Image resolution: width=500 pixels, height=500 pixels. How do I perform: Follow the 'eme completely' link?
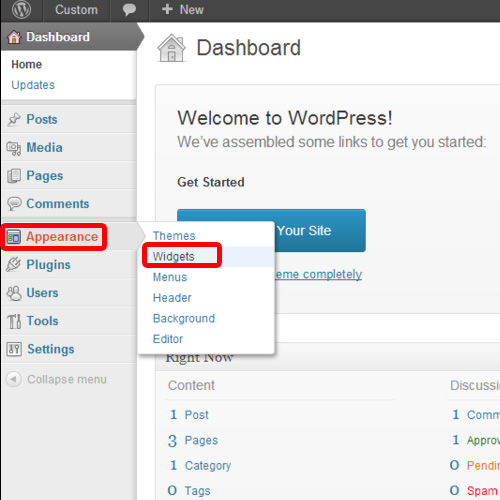[318, 274]
